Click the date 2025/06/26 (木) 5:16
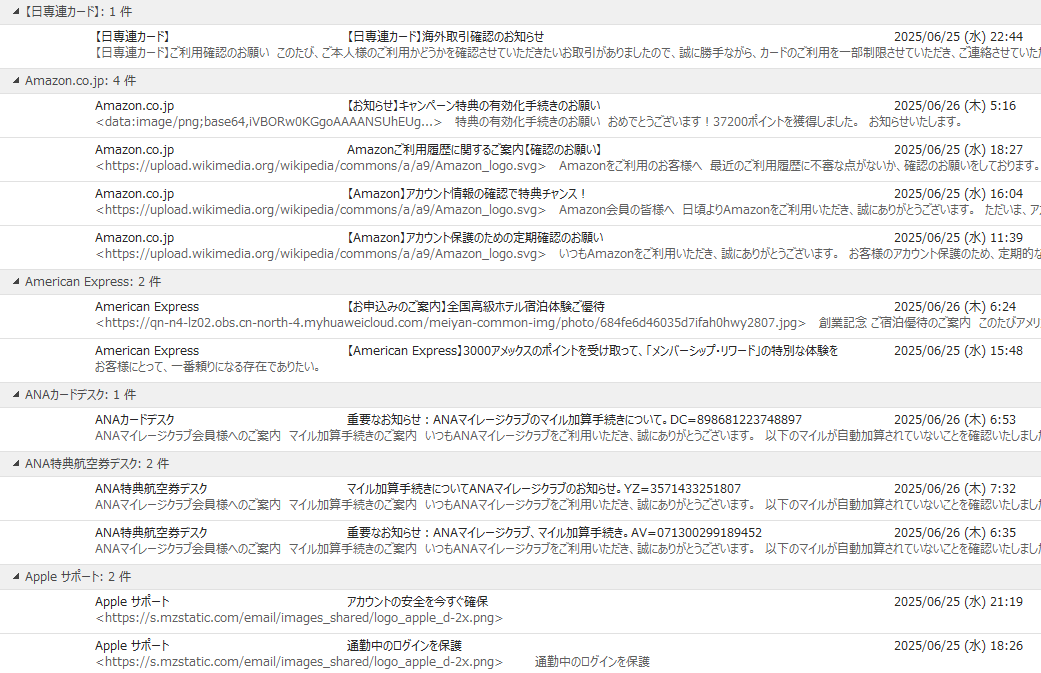The image size is (1041, 673). pyautogui.click(x=955, y=106)
